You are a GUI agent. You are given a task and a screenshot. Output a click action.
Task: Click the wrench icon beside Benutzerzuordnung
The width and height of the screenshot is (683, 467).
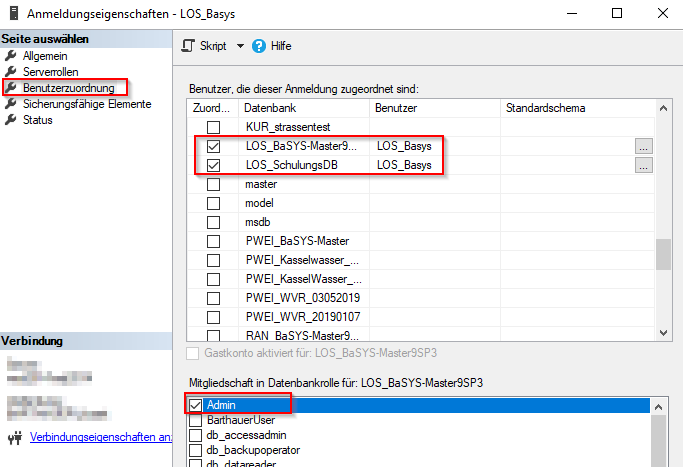pos(12,88)
